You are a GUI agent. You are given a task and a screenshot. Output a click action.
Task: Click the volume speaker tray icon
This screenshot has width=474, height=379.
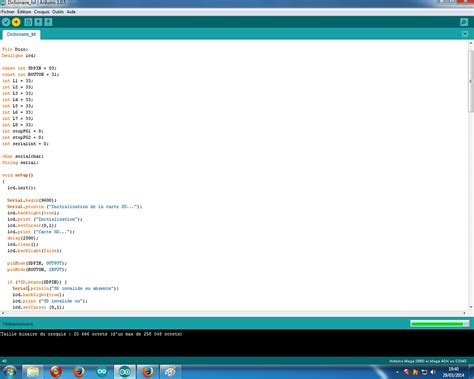(433, 372)
